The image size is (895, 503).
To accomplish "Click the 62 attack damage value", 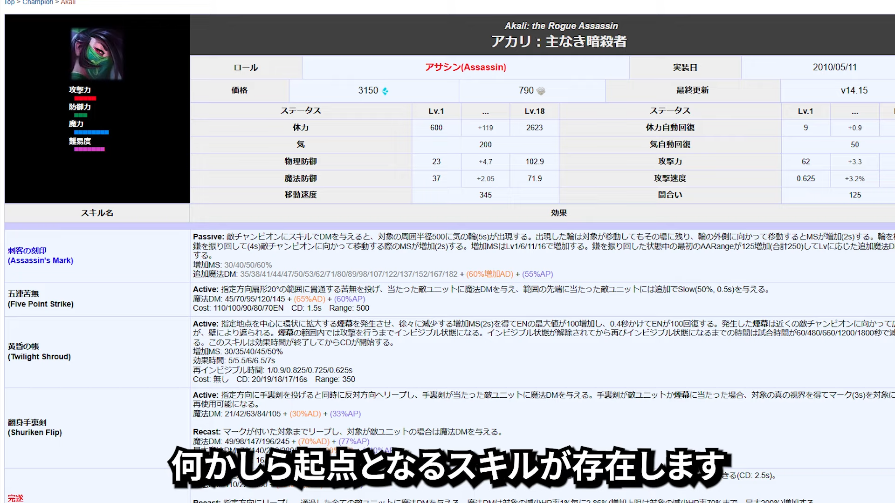I will click(x=805, y=162).
